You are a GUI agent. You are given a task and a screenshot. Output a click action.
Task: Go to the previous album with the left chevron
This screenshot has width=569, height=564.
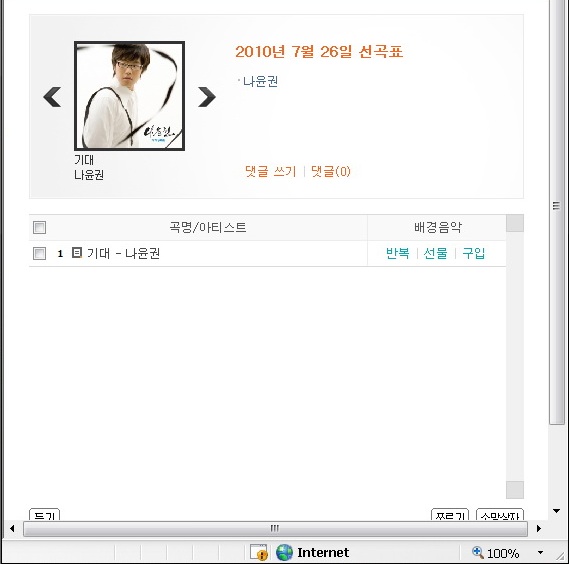tap(52, 97)
